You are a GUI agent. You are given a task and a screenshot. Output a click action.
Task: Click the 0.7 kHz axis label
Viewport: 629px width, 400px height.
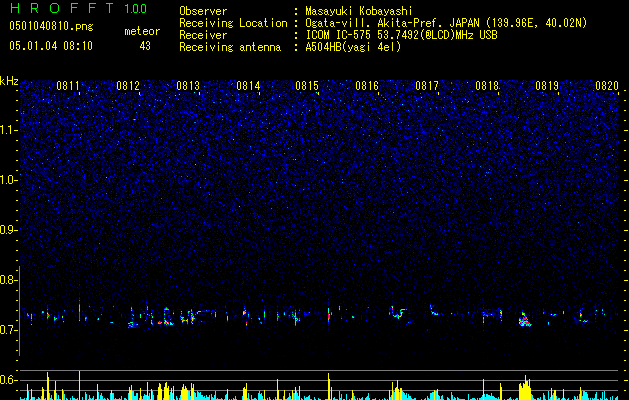(x=8, y=330)
